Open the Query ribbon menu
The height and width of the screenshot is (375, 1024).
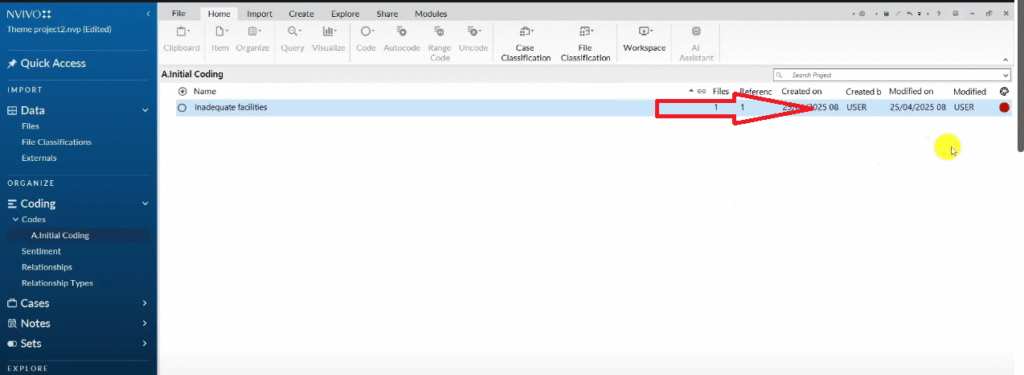coord(293,39)
